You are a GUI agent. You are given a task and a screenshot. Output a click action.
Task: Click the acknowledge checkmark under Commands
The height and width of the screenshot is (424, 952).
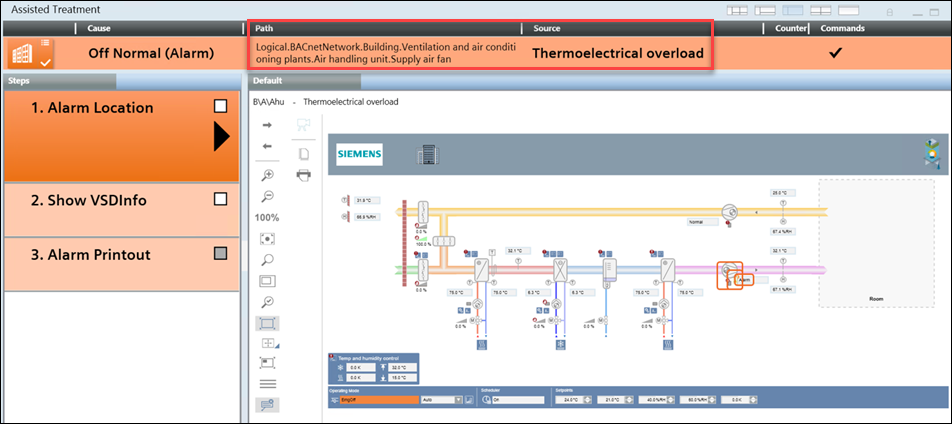coord(836,53)
